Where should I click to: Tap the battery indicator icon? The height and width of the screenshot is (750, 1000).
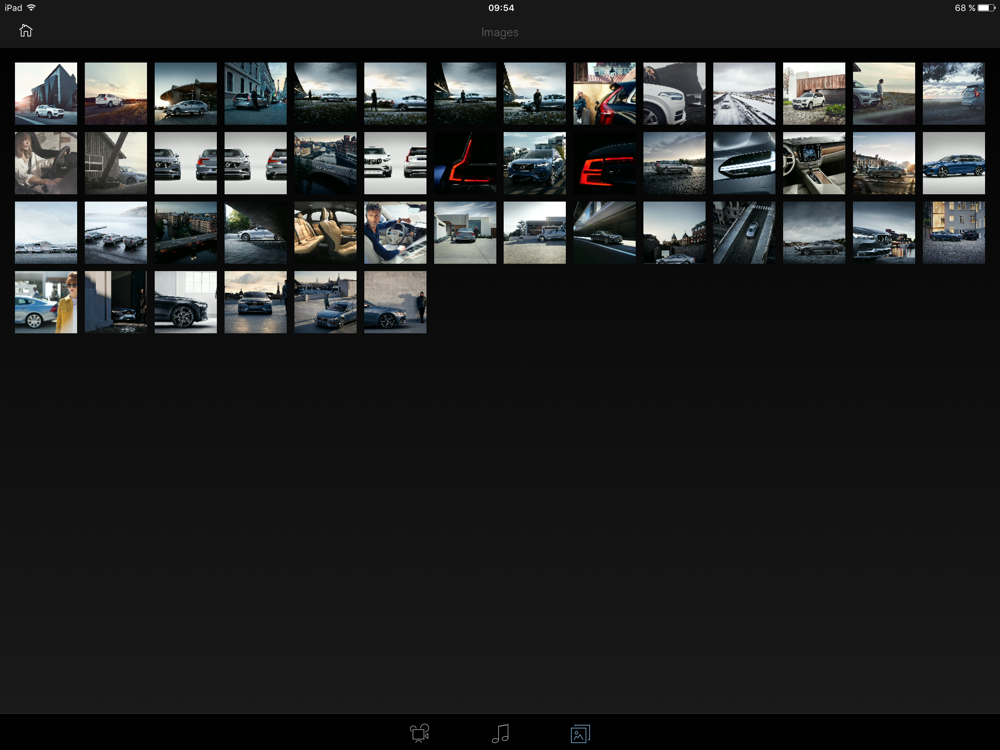pos(987,8)
